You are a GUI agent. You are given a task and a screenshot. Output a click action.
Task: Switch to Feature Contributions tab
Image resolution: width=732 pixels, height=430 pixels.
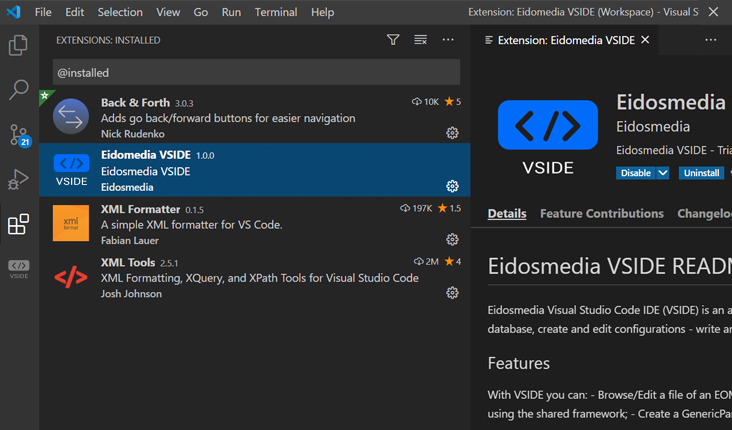(x=602, y=213)
